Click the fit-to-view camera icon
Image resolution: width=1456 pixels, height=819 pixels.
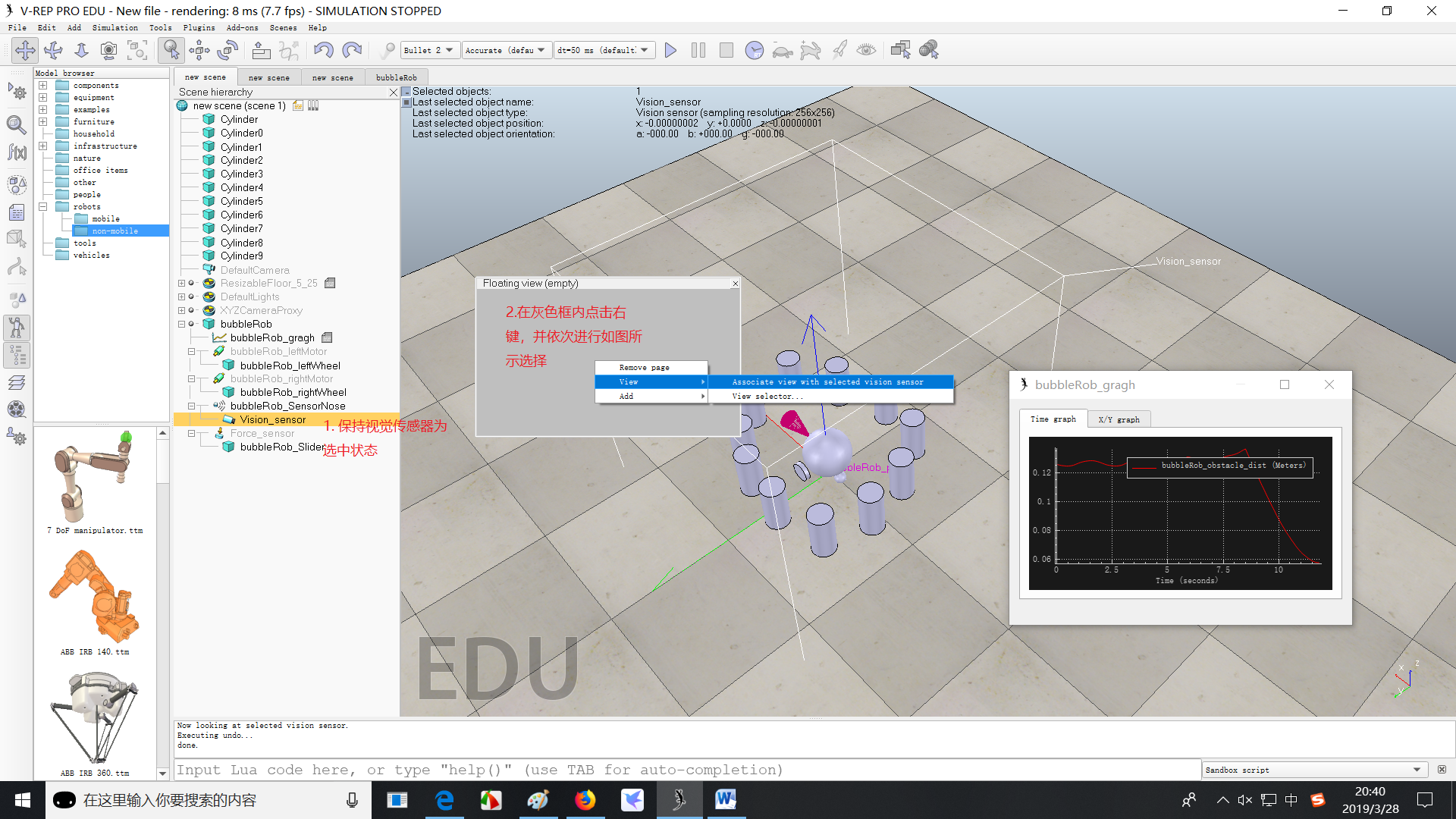pyautogui.click(x=137, y=50)
